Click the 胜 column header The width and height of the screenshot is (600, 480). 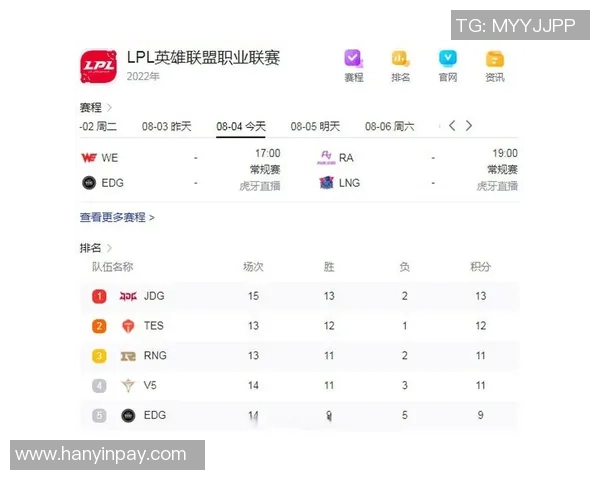[x=329, y=267]
